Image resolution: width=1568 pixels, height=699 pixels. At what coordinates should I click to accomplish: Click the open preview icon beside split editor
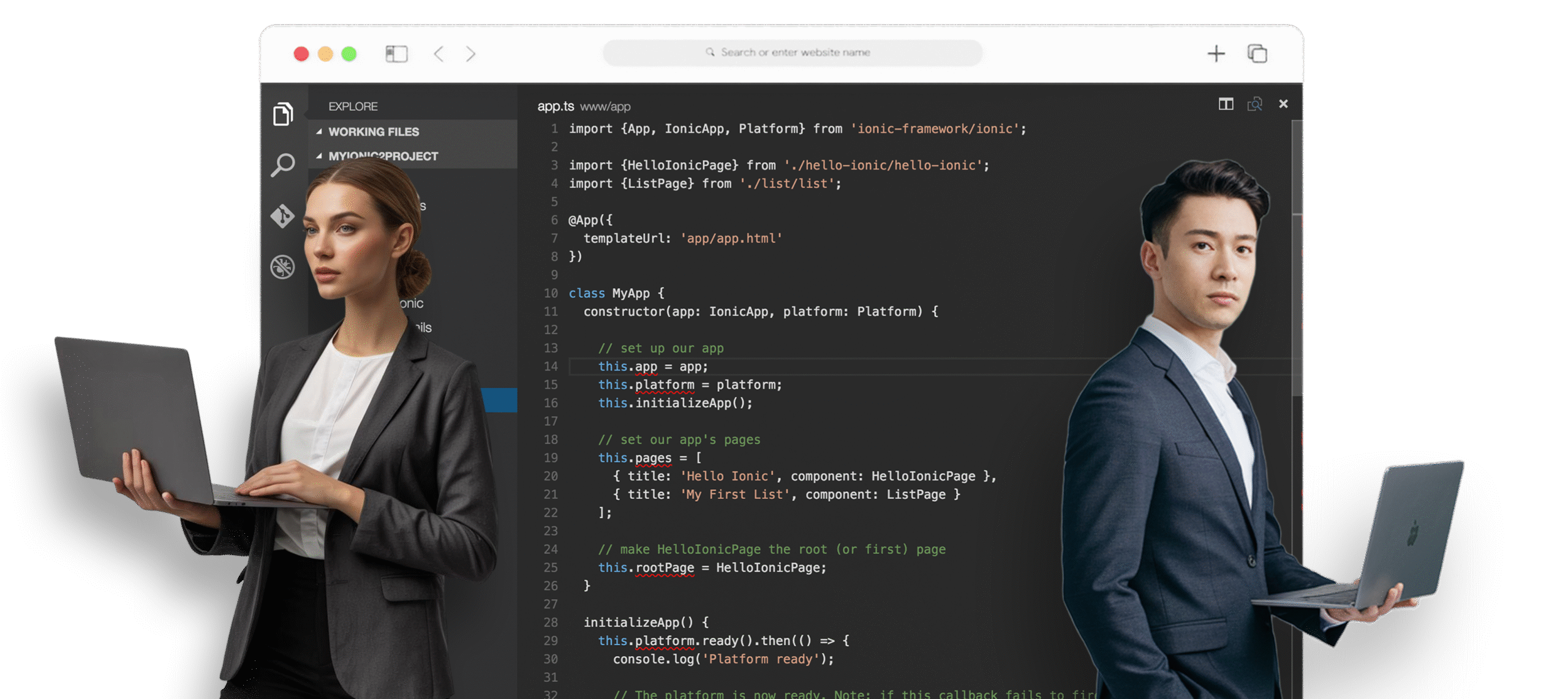coord(1254,104)
